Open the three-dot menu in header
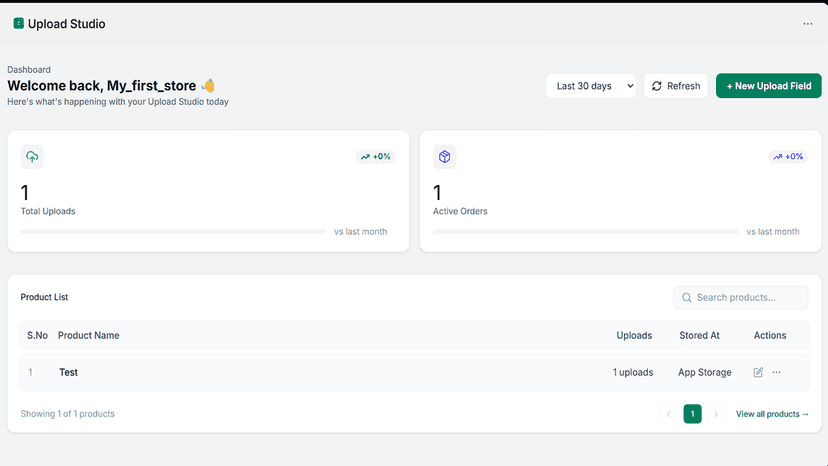Screen dimensions: 828x466 coord(807,24)
